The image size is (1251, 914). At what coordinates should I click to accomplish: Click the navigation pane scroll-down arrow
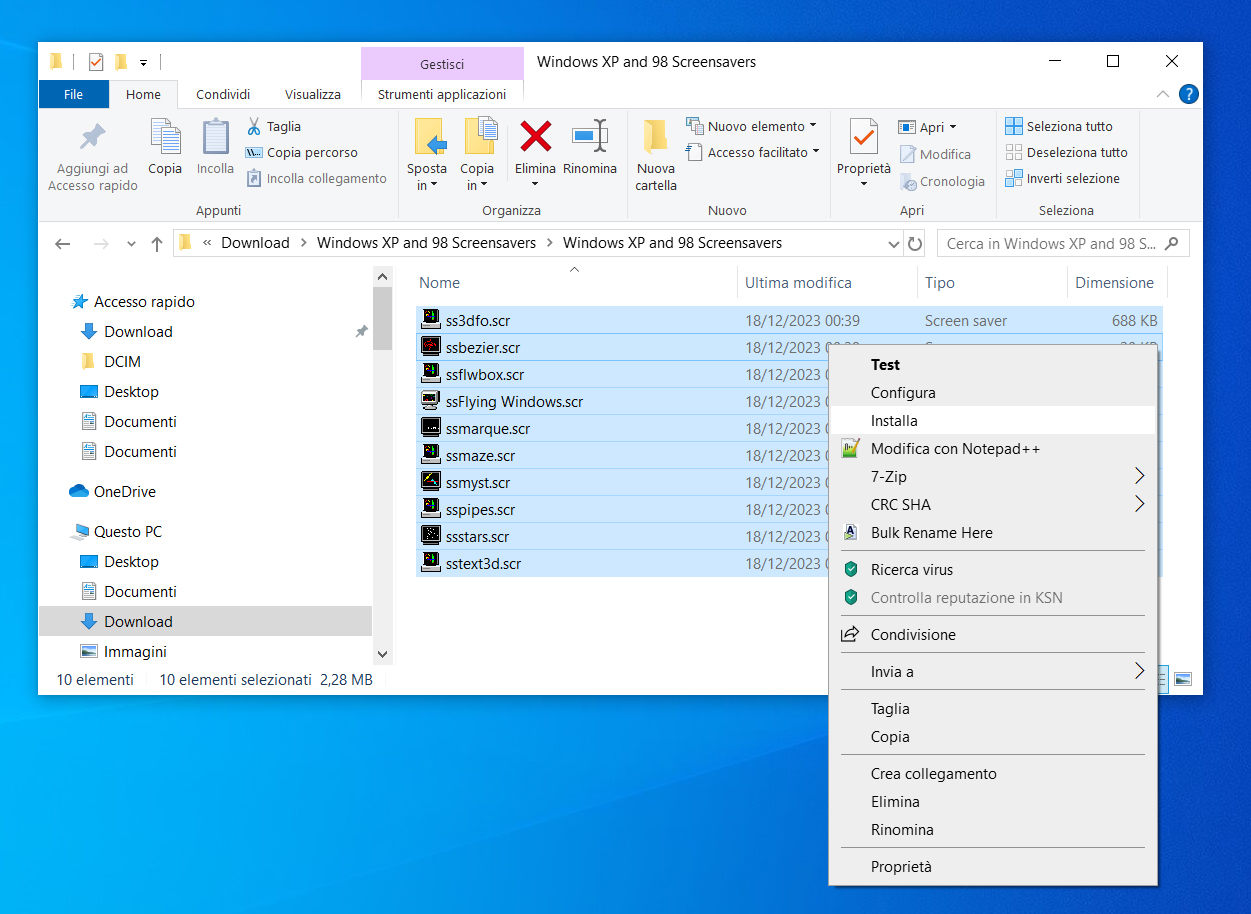point(382,654)
